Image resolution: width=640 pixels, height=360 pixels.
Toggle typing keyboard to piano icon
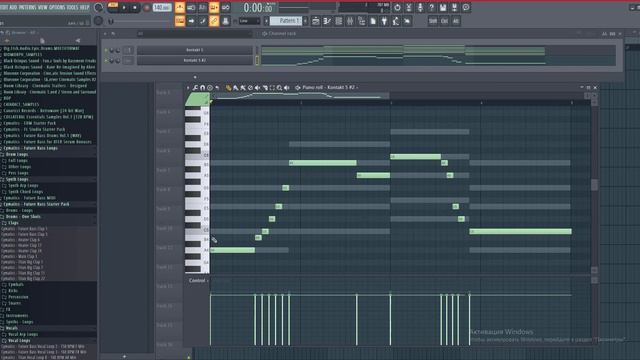[x=180, y=21]
